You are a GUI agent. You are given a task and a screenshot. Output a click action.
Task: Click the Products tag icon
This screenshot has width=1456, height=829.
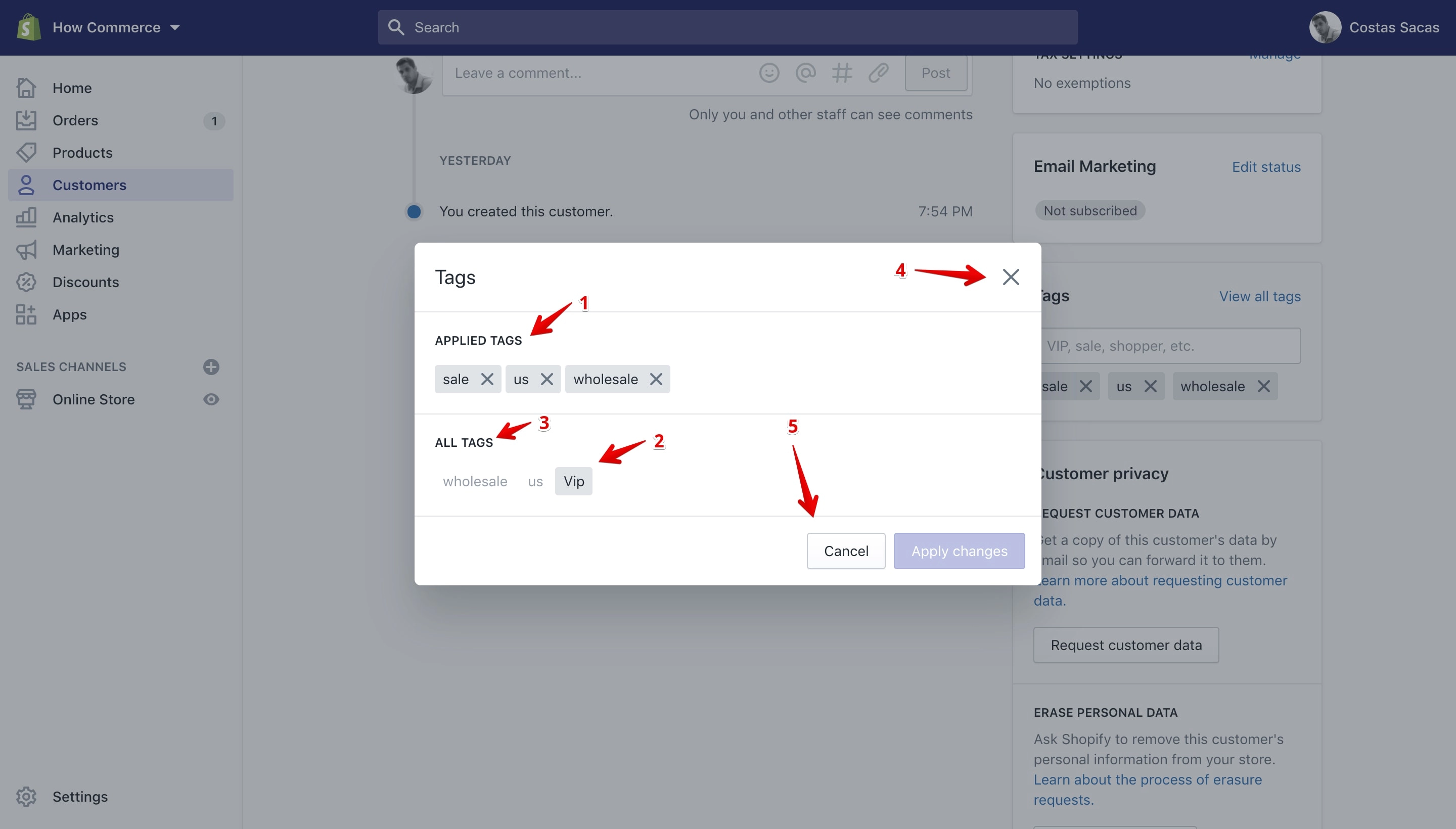(x=26, y=153)
